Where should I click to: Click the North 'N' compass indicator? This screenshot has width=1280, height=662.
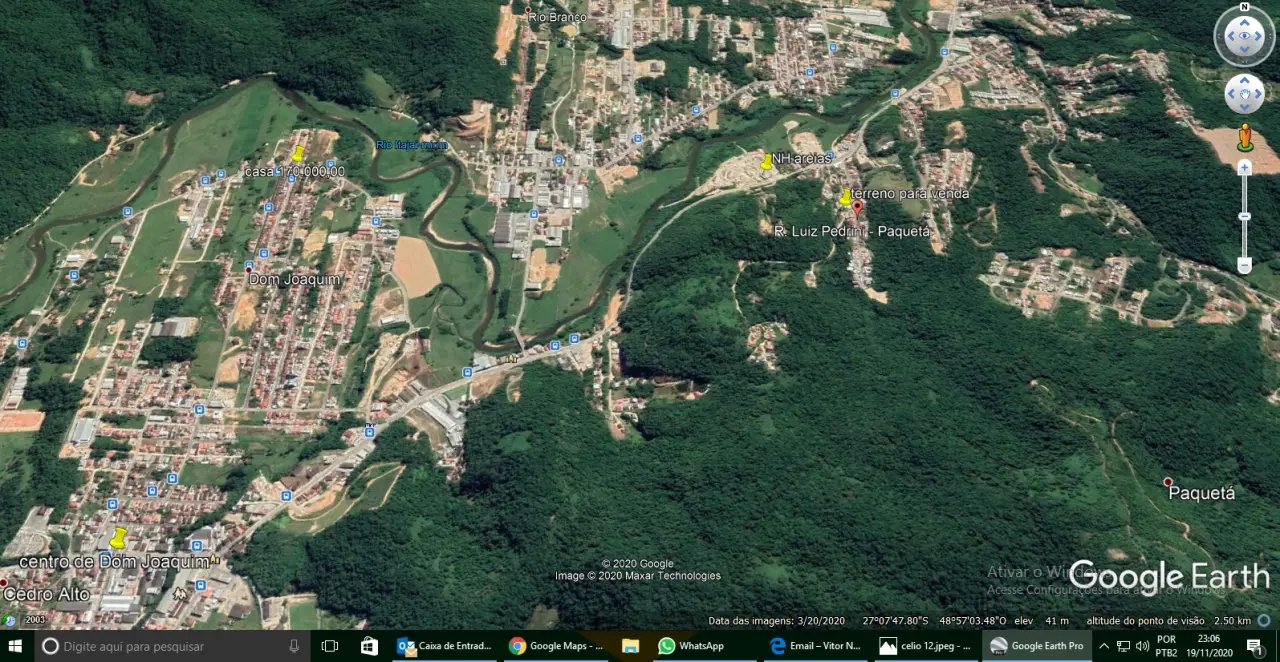pos(1244,8)
